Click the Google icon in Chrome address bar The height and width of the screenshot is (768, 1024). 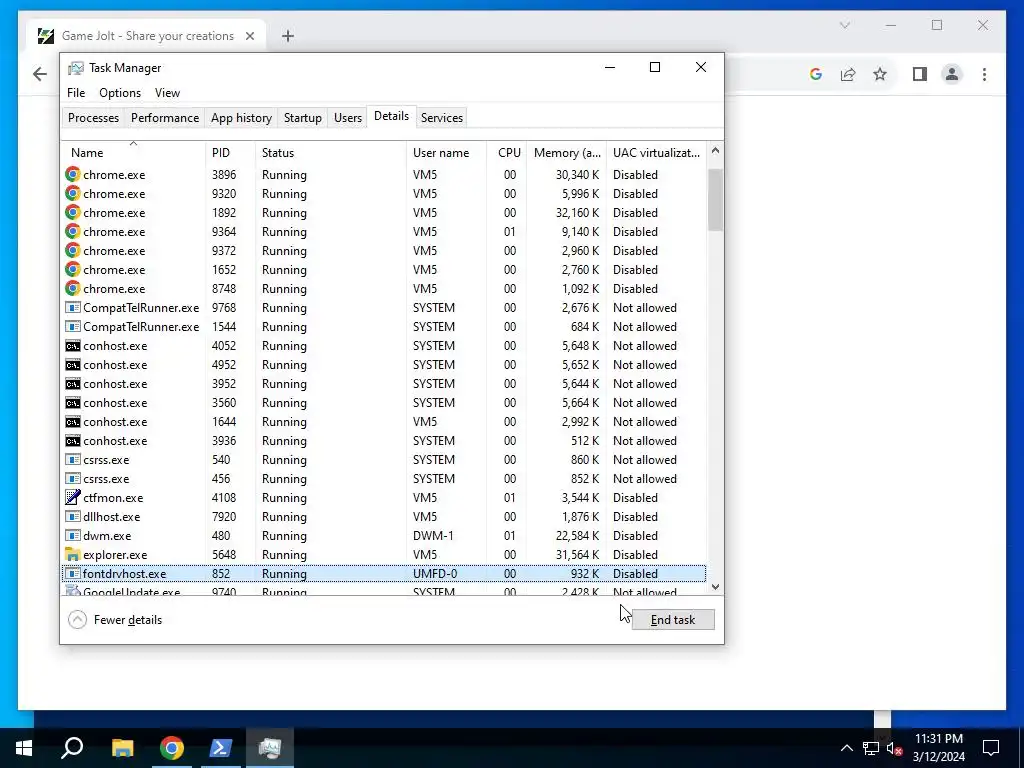point(816,74)
